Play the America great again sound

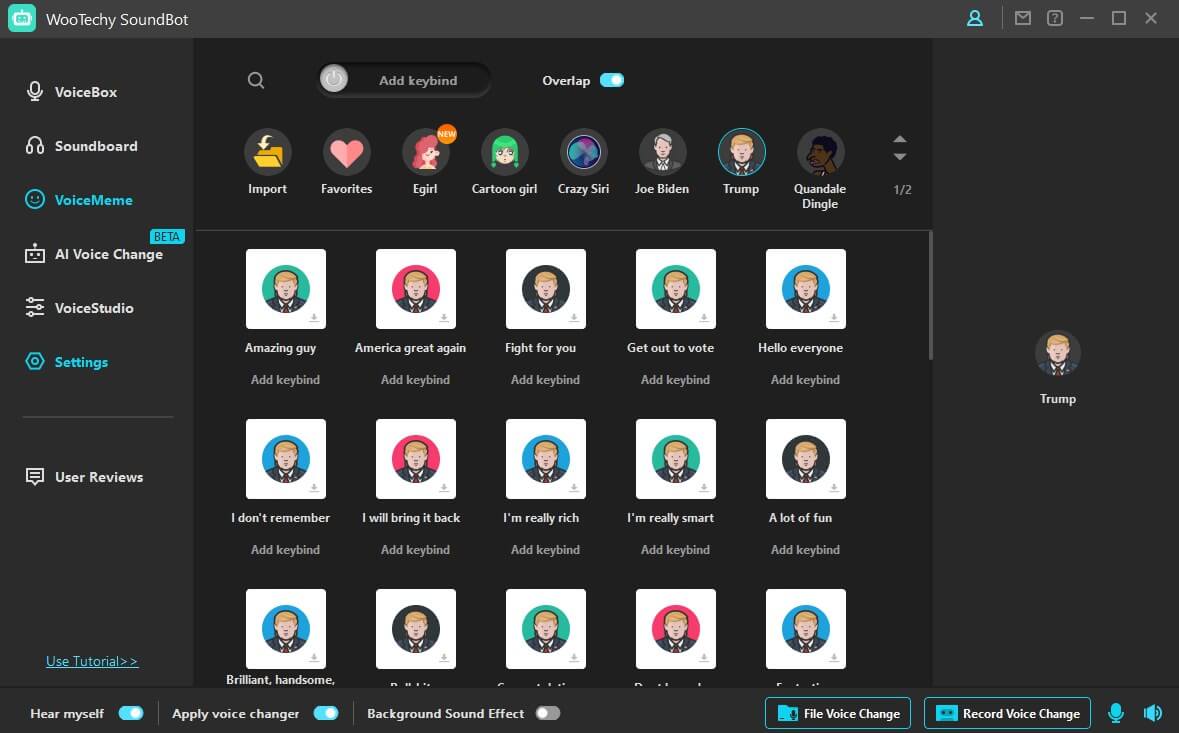(x=415, y=289)
